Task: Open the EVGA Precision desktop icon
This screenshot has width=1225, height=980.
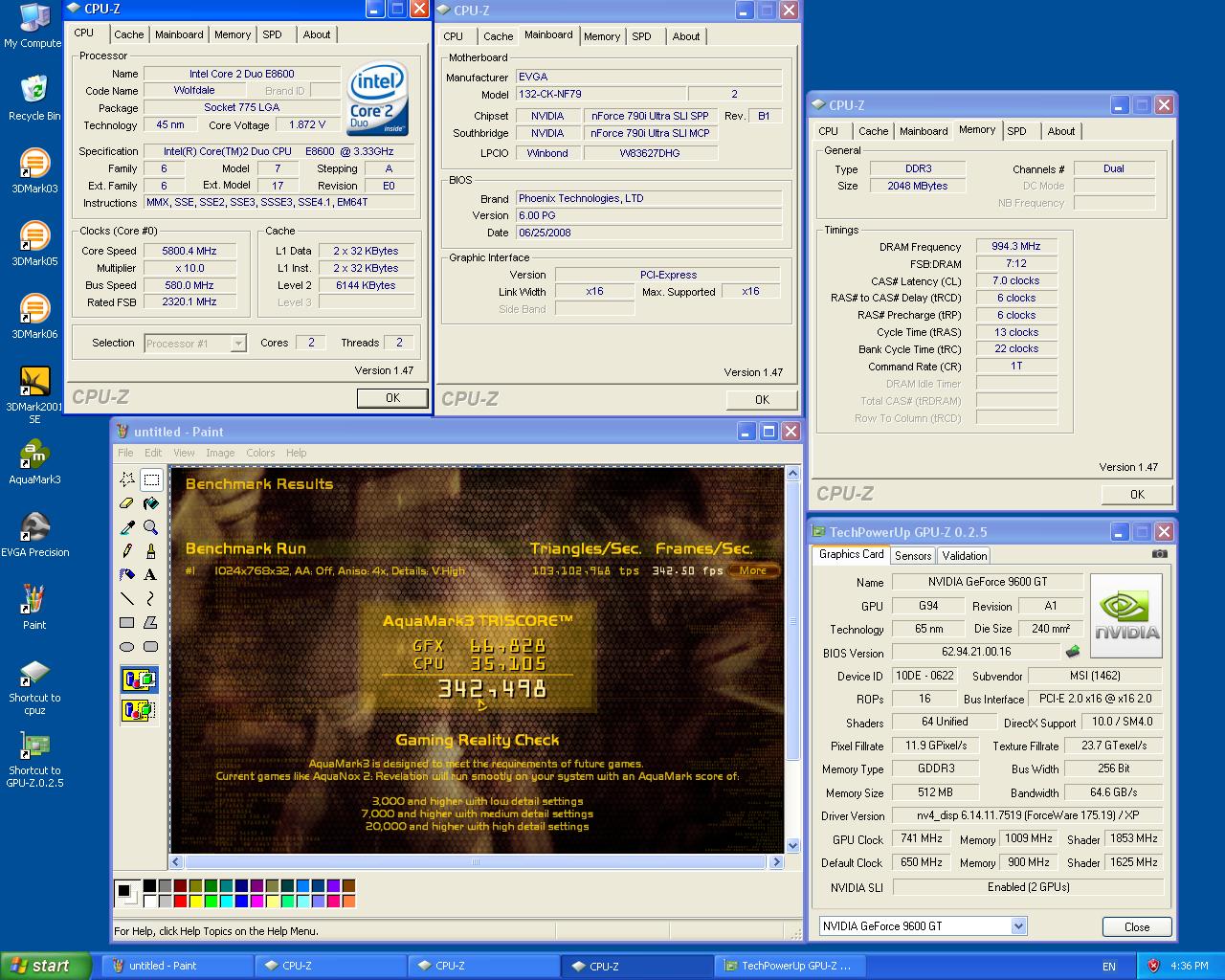Action: [x=34, y=534]
